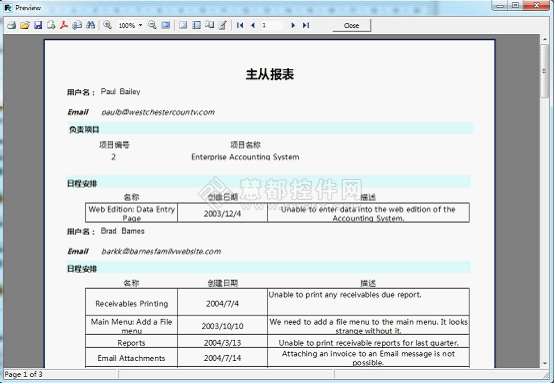This screenshot has height=384, width=555.
Task: Save the report with the floppy disk icon
Action: (38, 25)
